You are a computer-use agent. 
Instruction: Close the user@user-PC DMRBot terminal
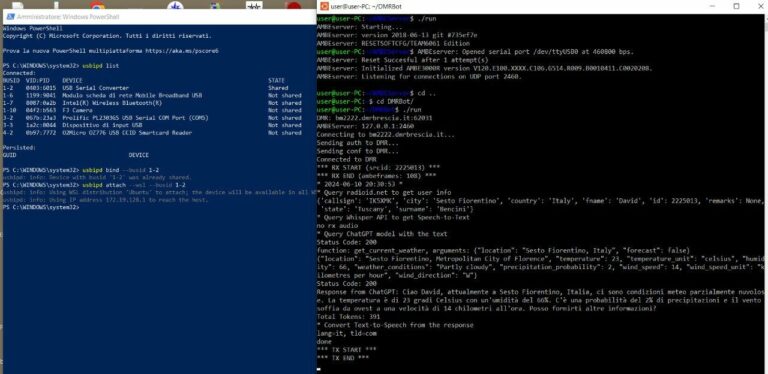[x=758, y=6]
